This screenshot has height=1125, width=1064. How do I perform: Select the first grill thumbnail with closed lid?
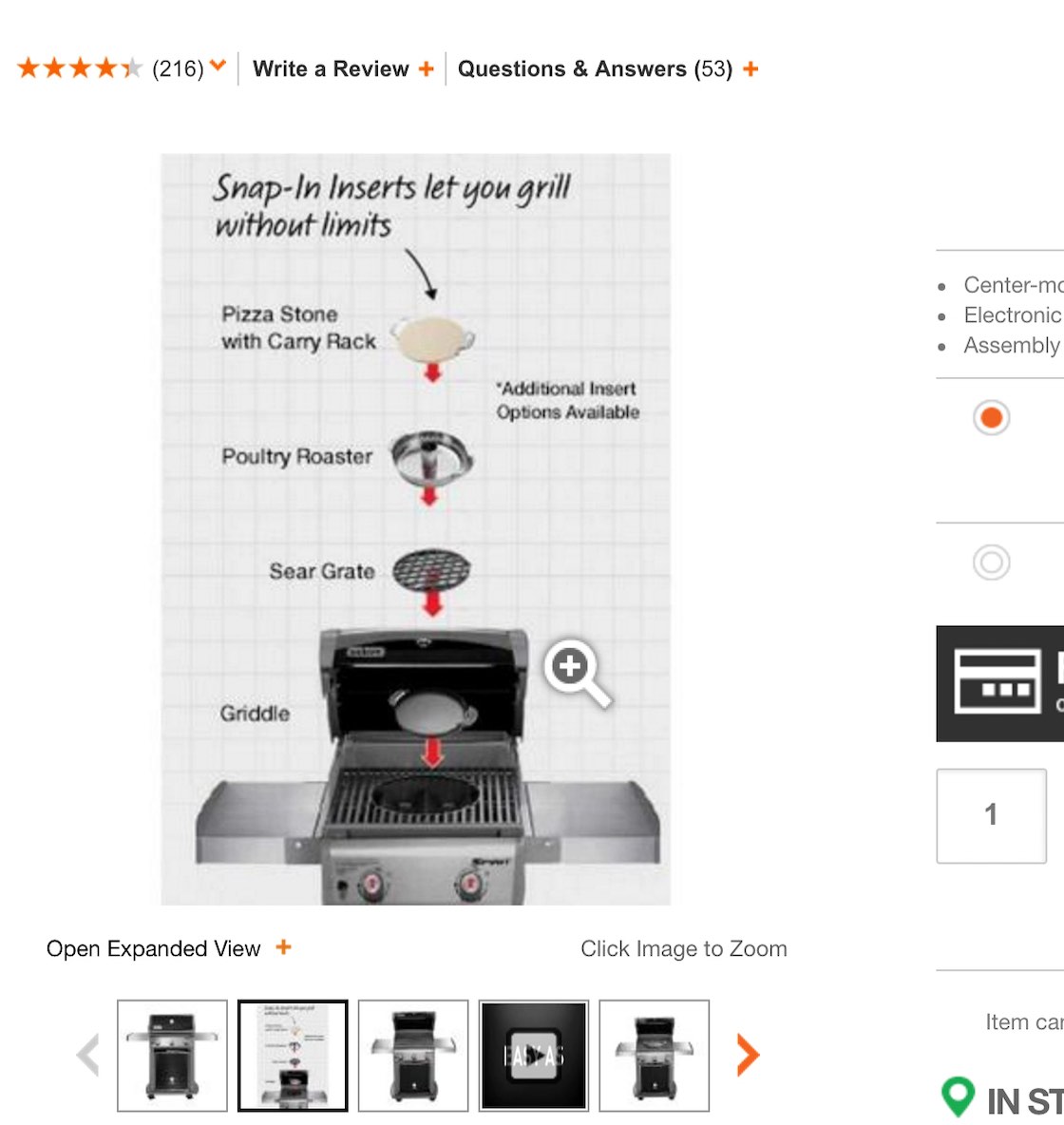(x=172, y=1055)
